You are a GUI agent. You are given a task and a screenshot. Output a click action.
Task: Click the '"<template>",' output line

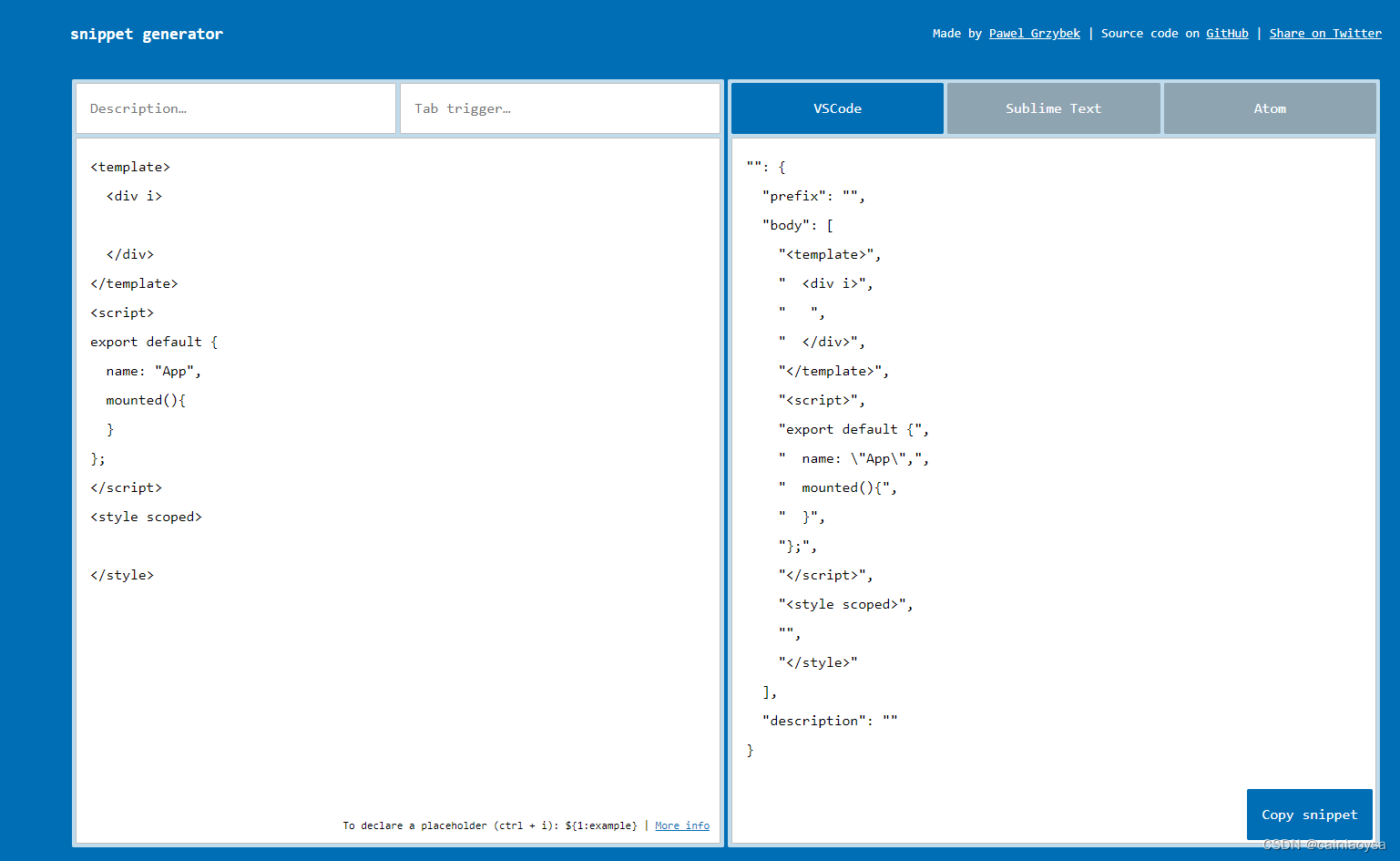tap(830, 254)
